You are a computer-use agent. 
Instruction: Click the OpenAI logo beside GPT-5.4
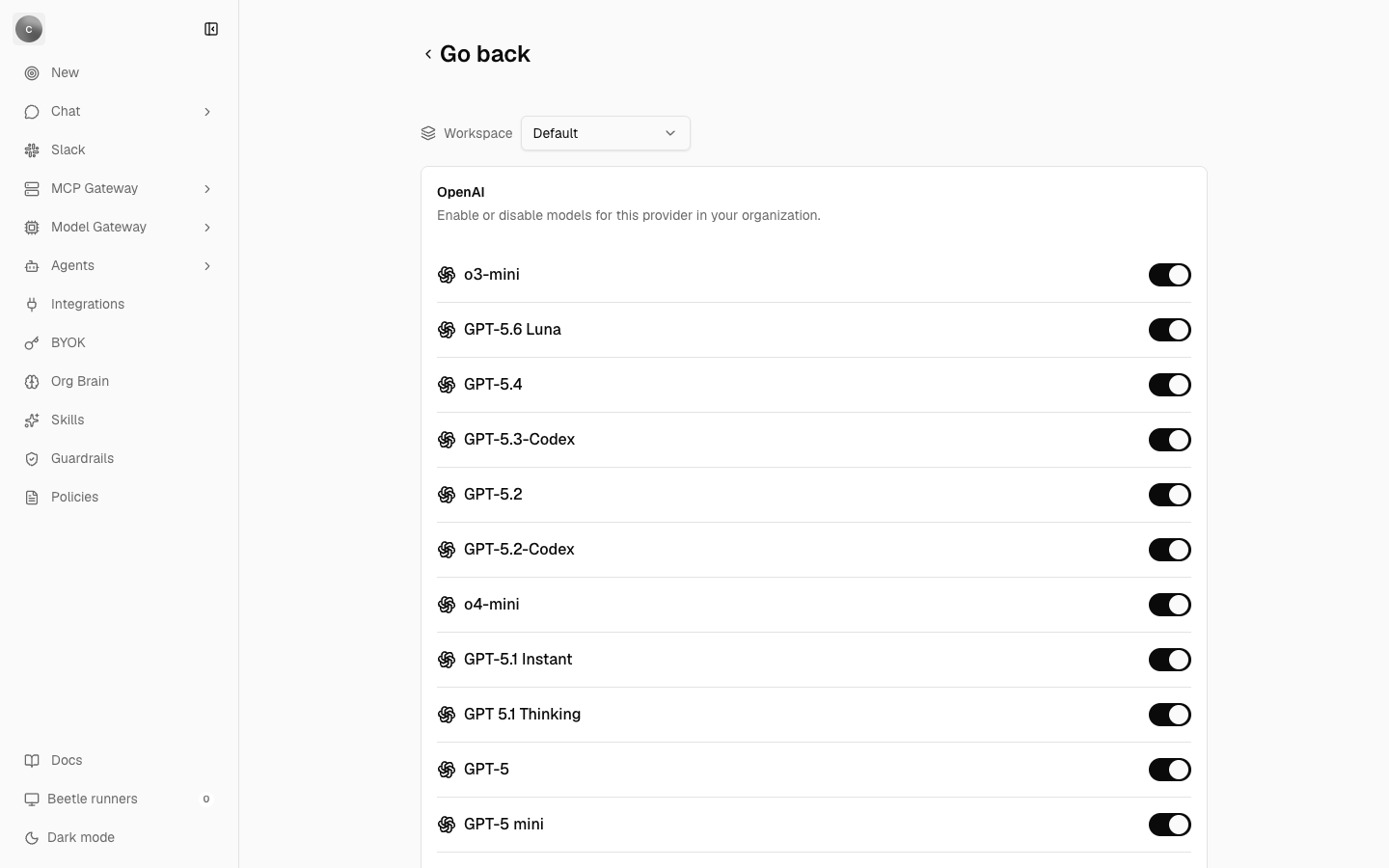(447, 385)
